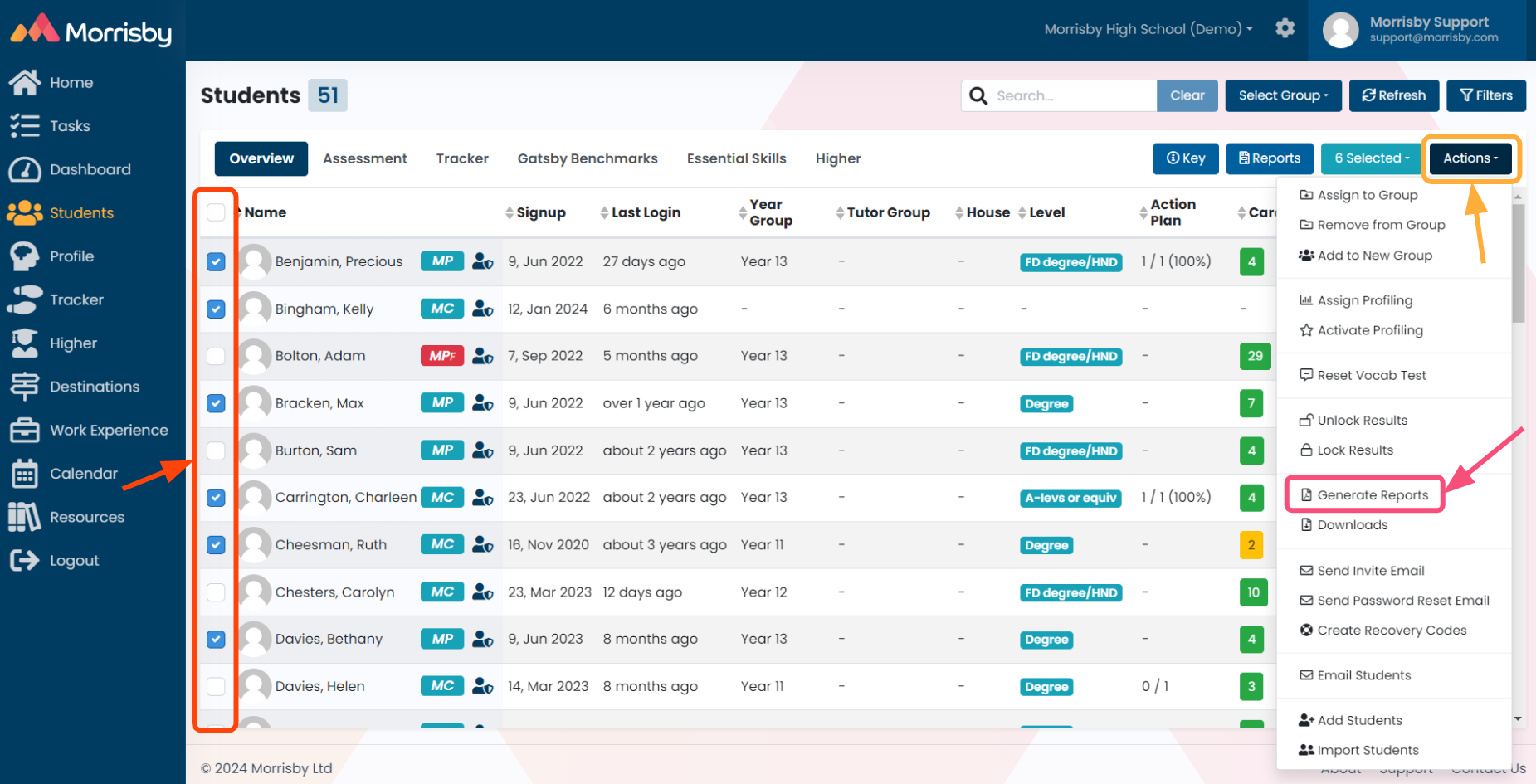Open Profile head icon in sidebar

tap(25, 256)
